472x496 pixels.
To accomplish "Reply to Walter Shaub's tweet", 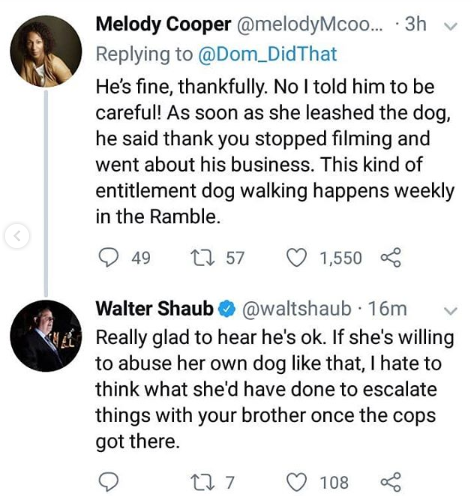I will pos(109,482).
